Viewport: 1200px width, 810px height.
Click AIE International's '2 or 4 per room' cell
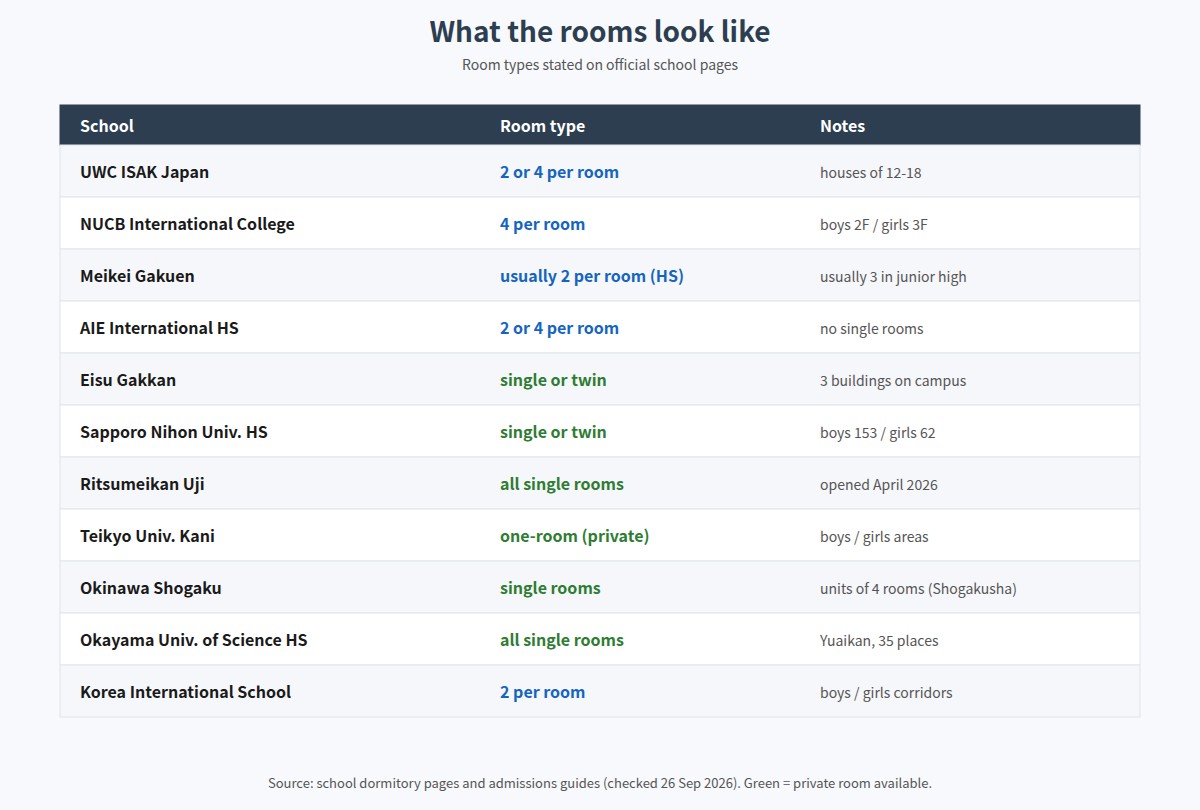pos(560,328)
